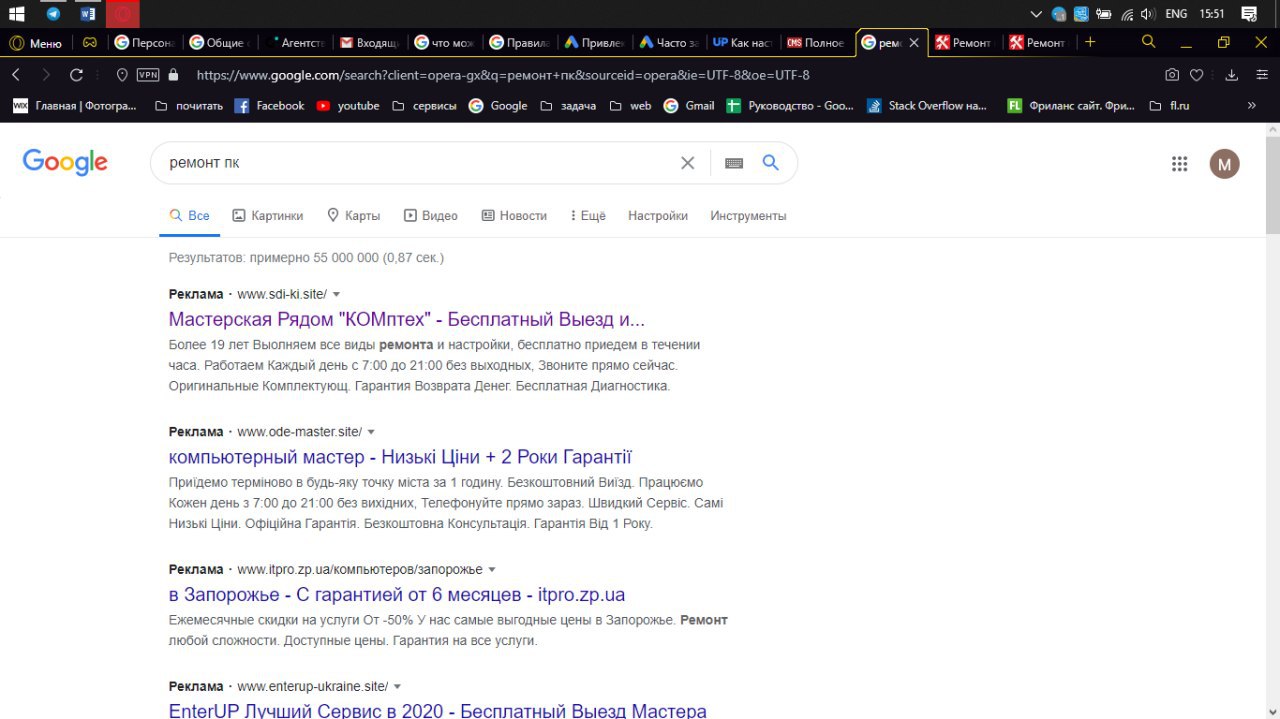Switch to the Входящие Gmail tab
This screenshot has width=1280, height=719.
point(369,43)
